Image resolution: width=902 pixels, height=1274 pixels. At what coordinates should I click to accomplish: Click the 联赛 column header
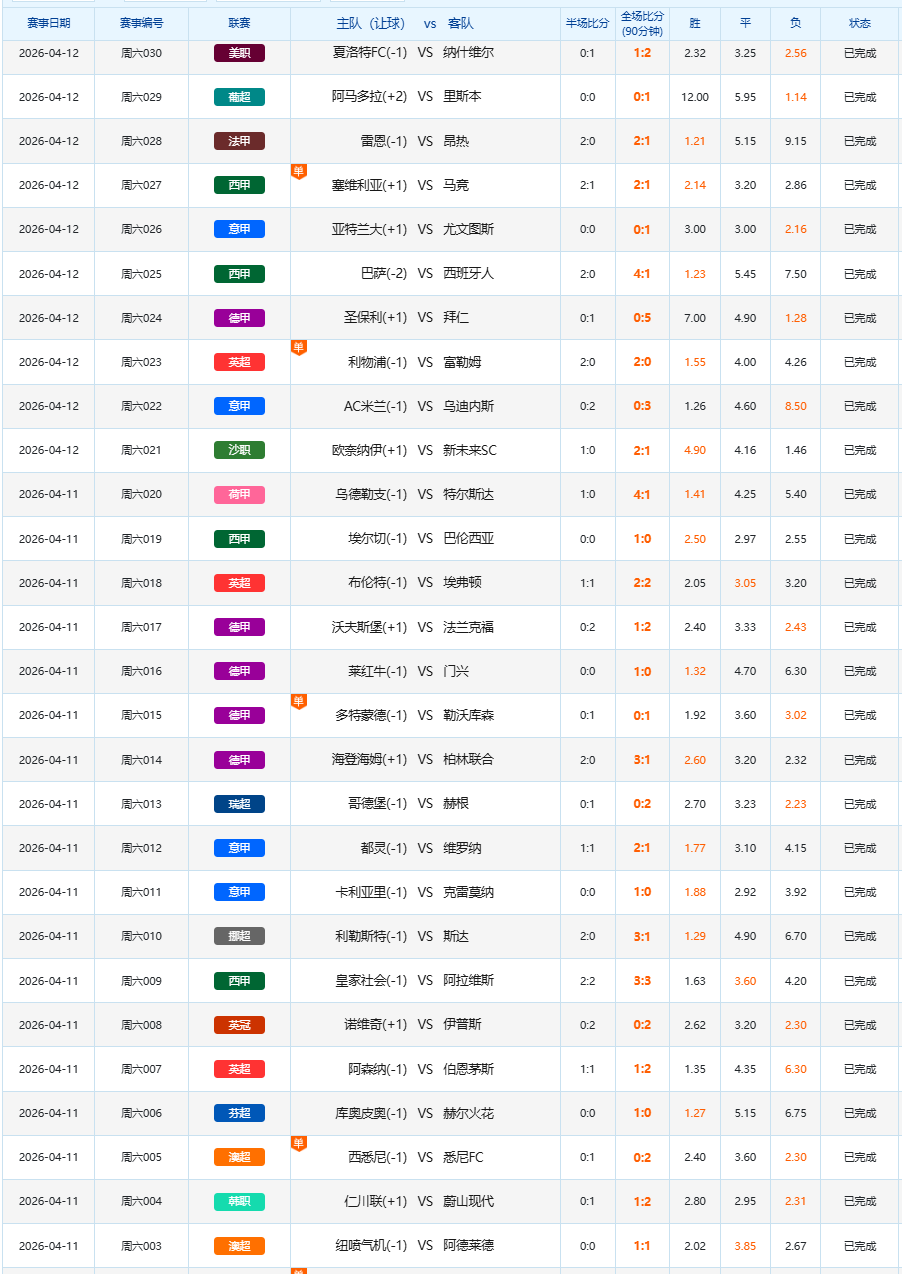click(239, 23)
